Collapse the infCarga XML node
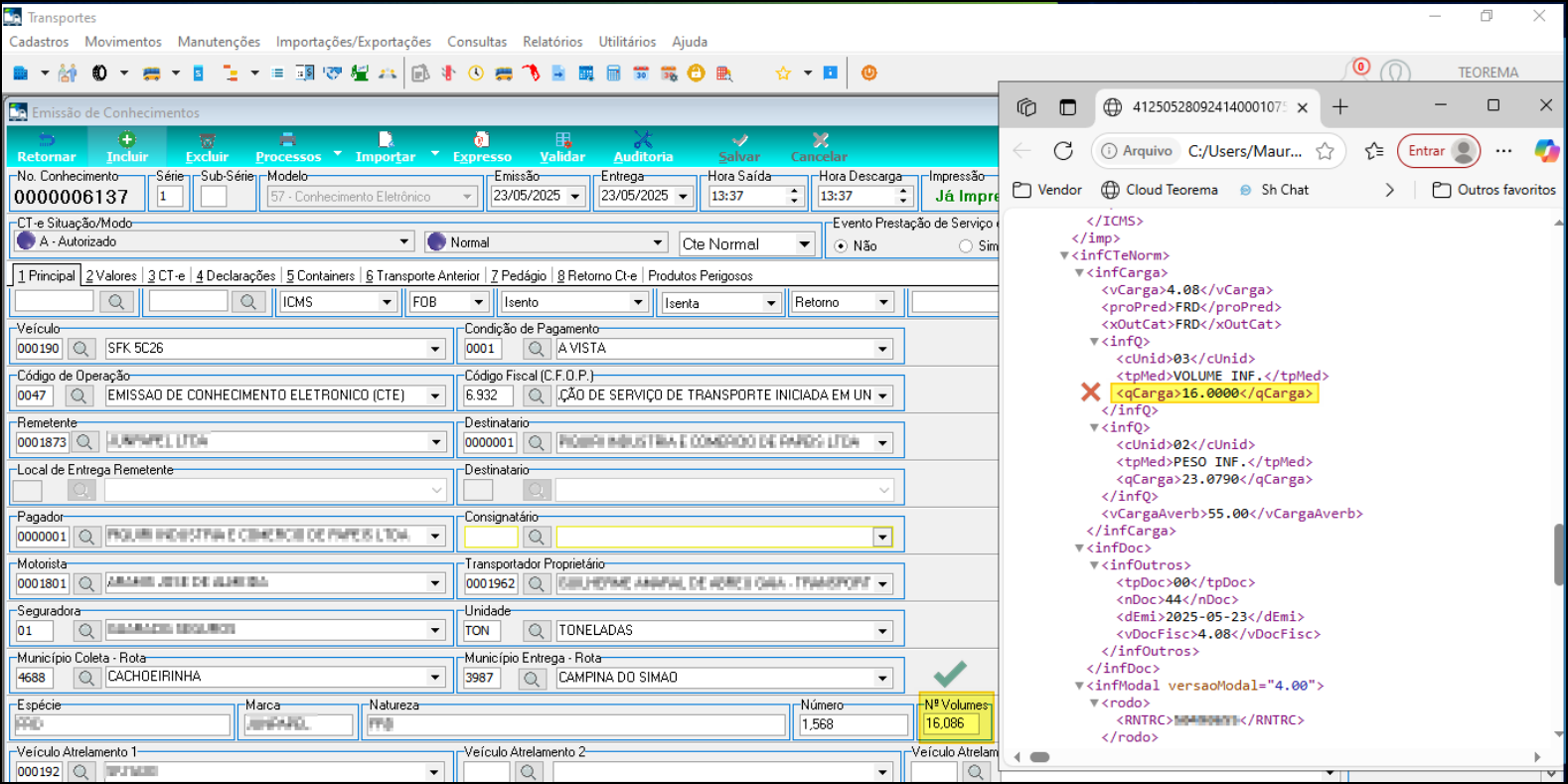 1079,272
